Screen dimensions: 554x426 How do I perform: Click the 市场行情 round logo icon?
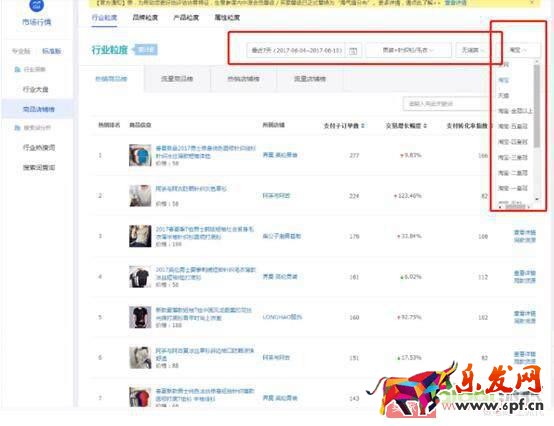click(x=36, y=5)
